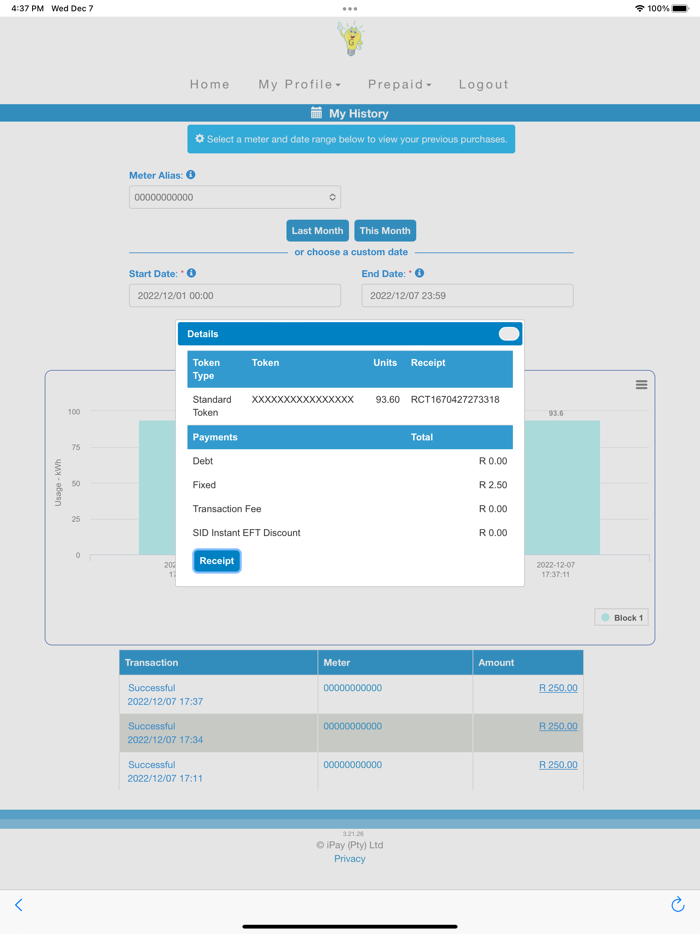Expand the Prepaid menu
This screenshot has height=934, width=700.
point(399,85)
